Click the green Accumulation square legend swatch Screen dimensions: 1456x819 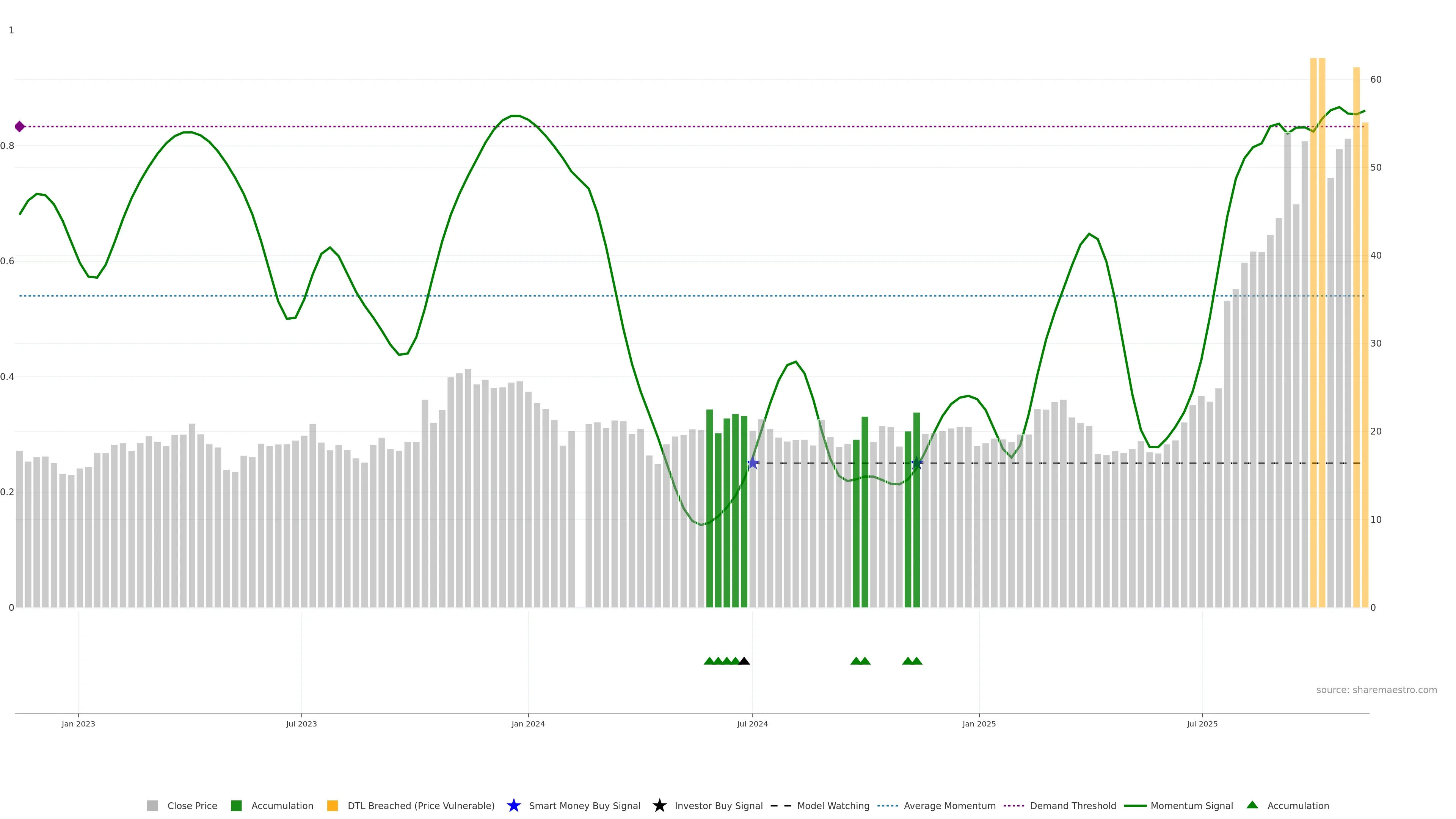pyautogui.click(x=236, y=805)
